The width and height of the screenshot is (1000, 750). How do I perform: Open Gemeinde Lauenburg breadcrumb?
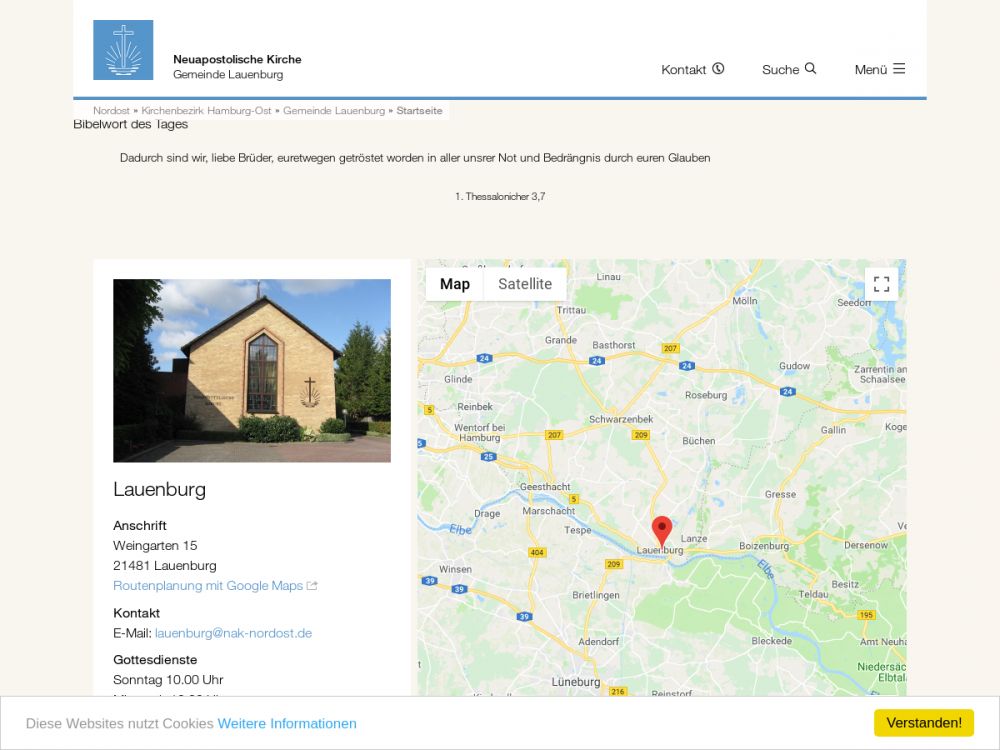click(x=333, y=111)
